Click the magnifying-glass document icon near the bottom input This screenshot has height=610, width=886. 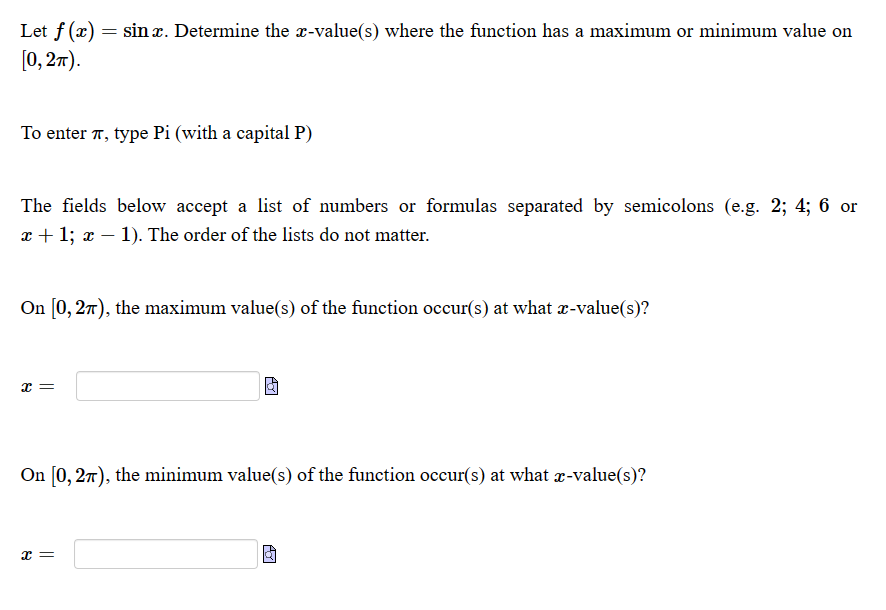pyautogui.click(x=267, y=552)
